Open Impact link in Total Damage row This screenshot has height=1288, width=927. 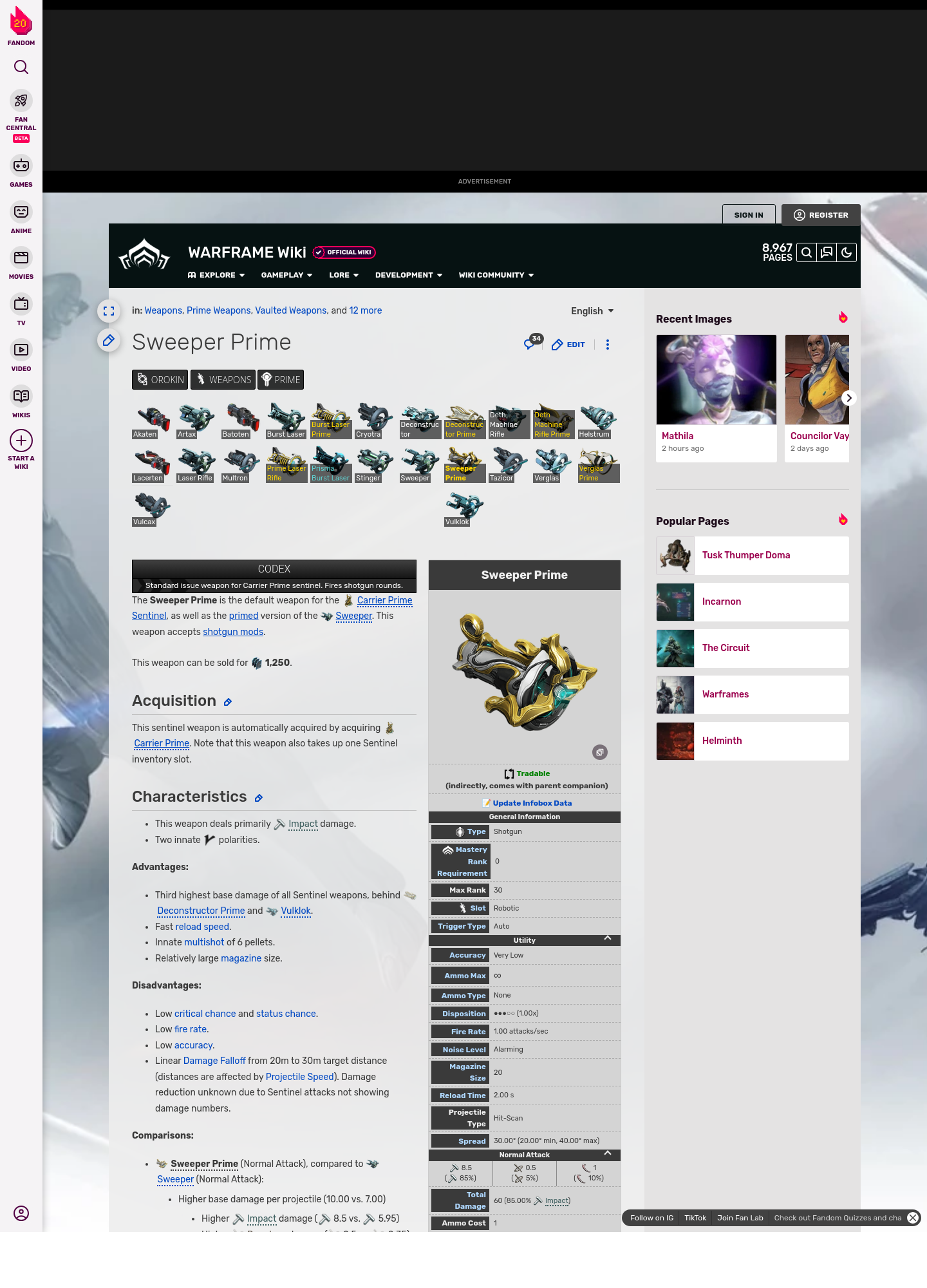point(557,1200)
